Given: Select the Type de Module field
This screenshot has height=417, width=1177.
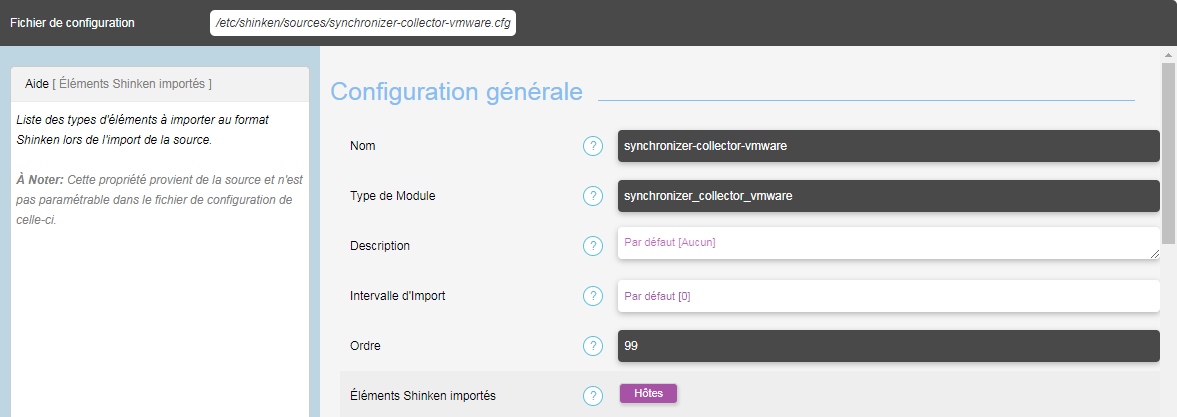Looking at the screenshot, I should 888,196.
